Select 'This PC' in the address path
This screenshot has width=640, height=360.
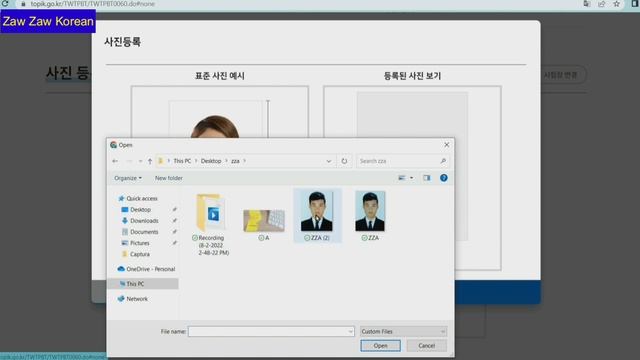pyautogui.click(x=182, y=161)
